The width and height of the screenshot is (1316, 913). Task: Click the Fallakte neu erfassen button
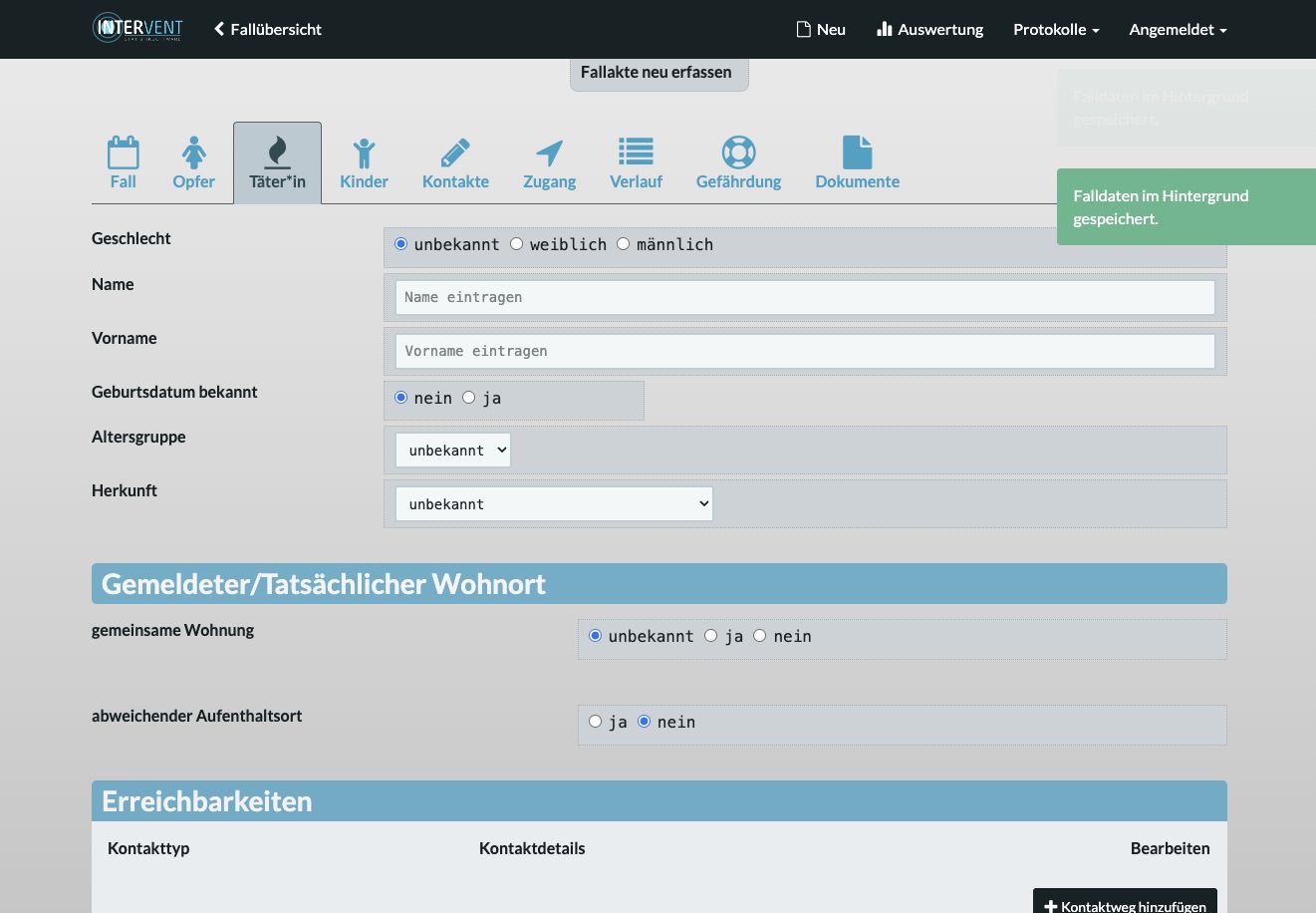658,73
